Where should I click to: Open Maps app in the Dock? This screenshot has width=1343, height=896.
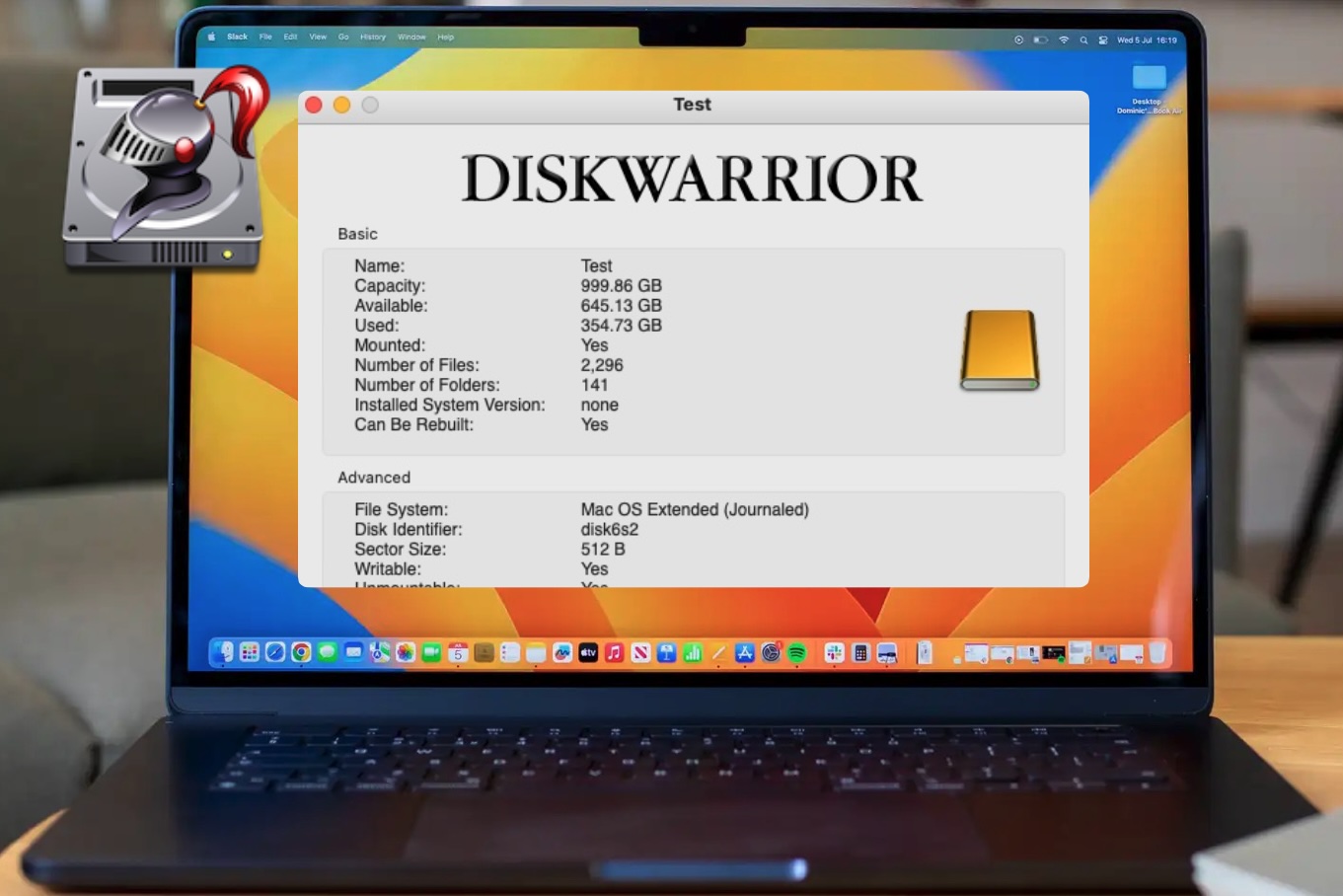[380, 652]
